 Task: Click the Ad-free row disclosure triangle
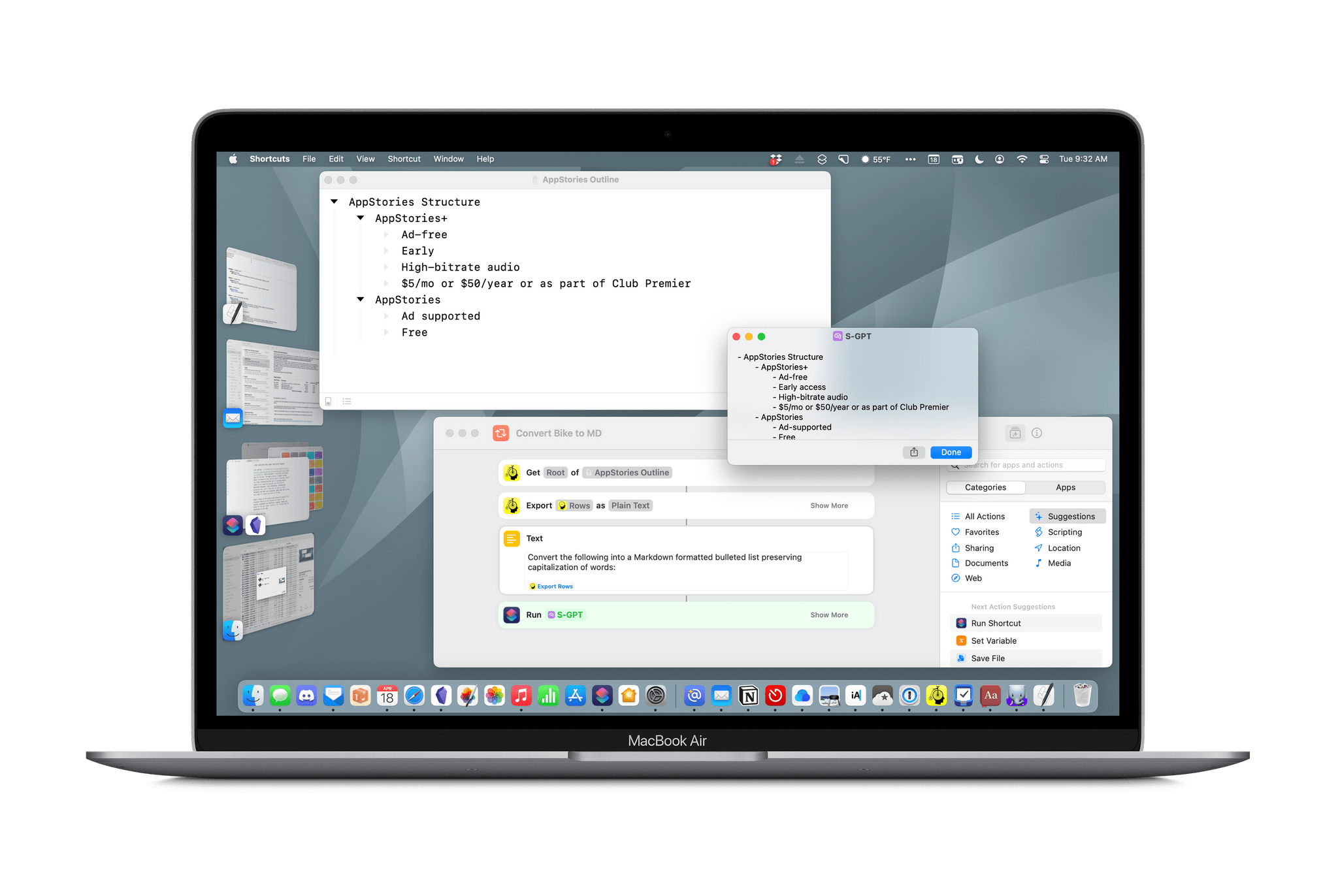click(386, 234)
